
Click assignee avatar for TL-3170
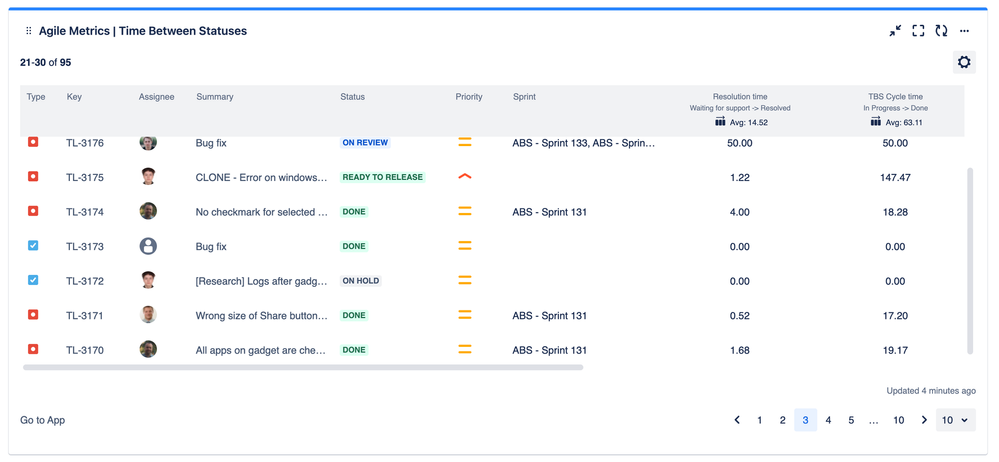point(148,349)
